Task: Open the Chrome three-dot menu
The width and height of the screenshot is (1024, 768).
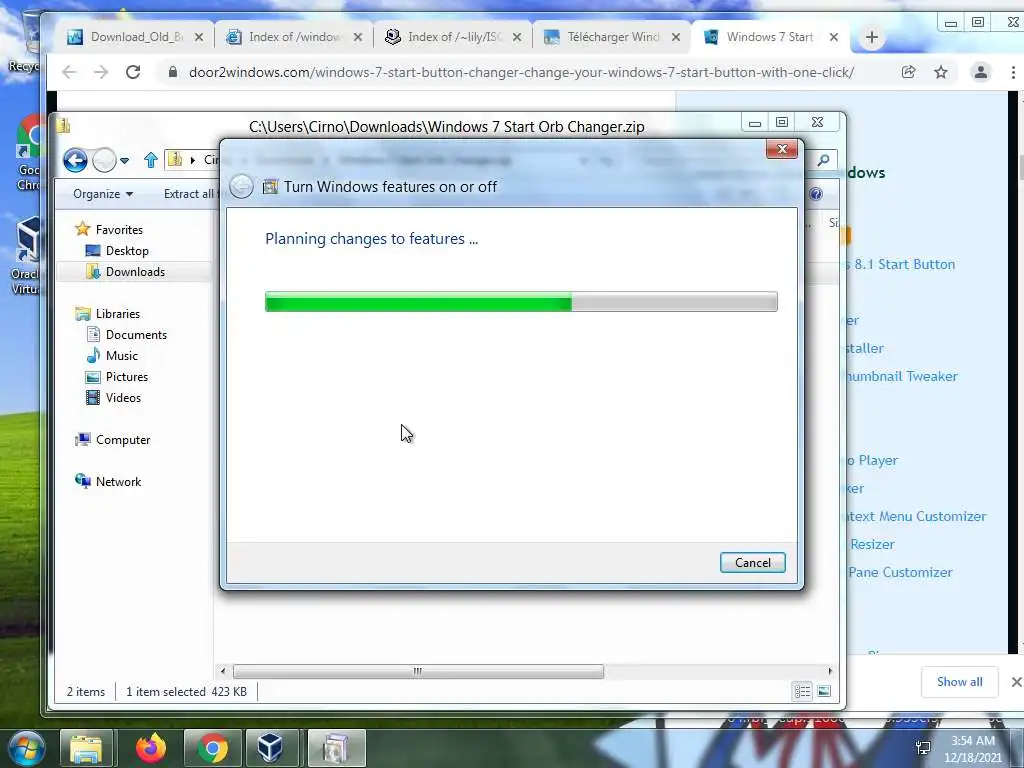Action: pos(1014,72)
